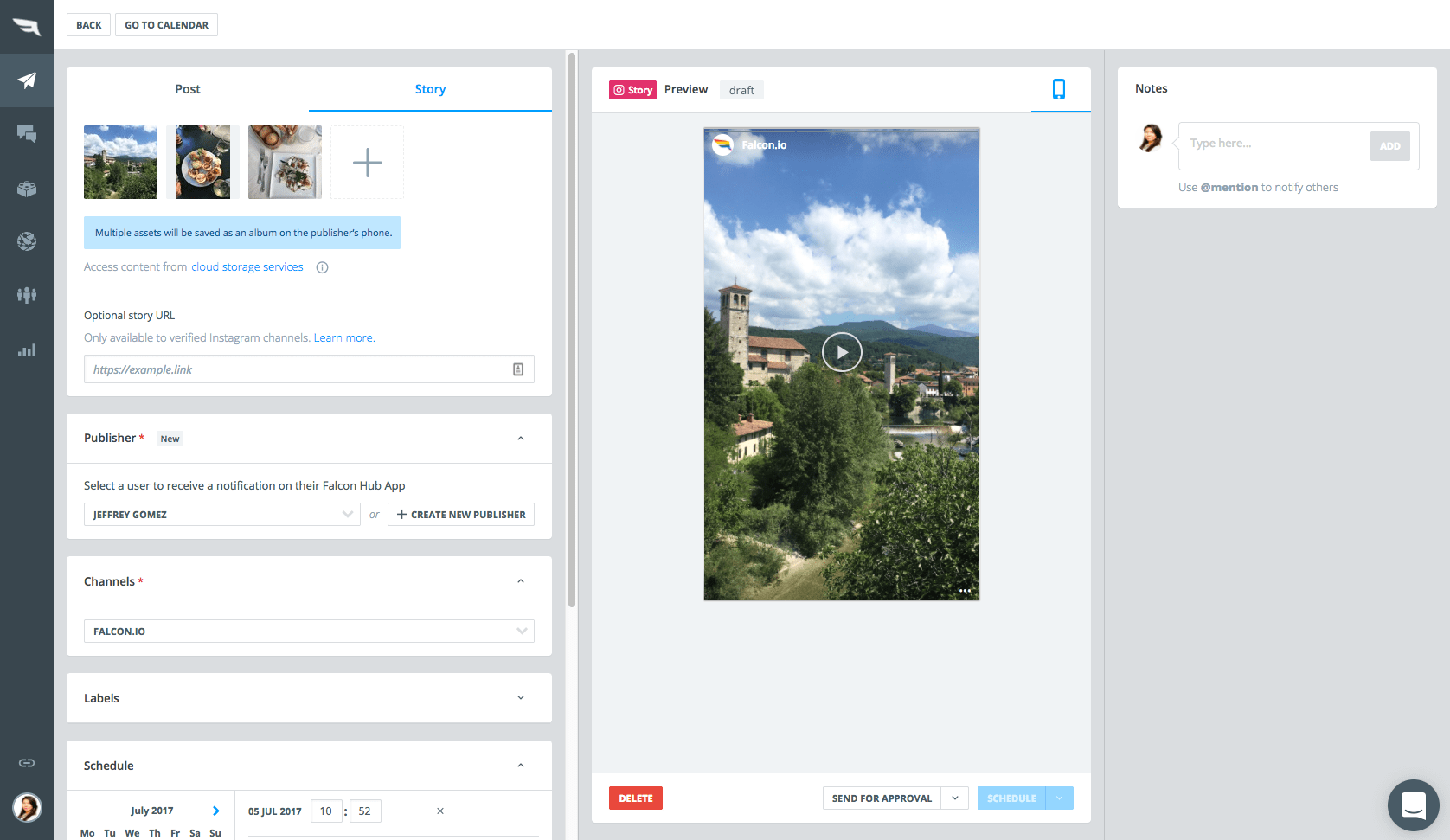
Task: Click the 05 JUL 2017 date text
Action: click(275, 811)
